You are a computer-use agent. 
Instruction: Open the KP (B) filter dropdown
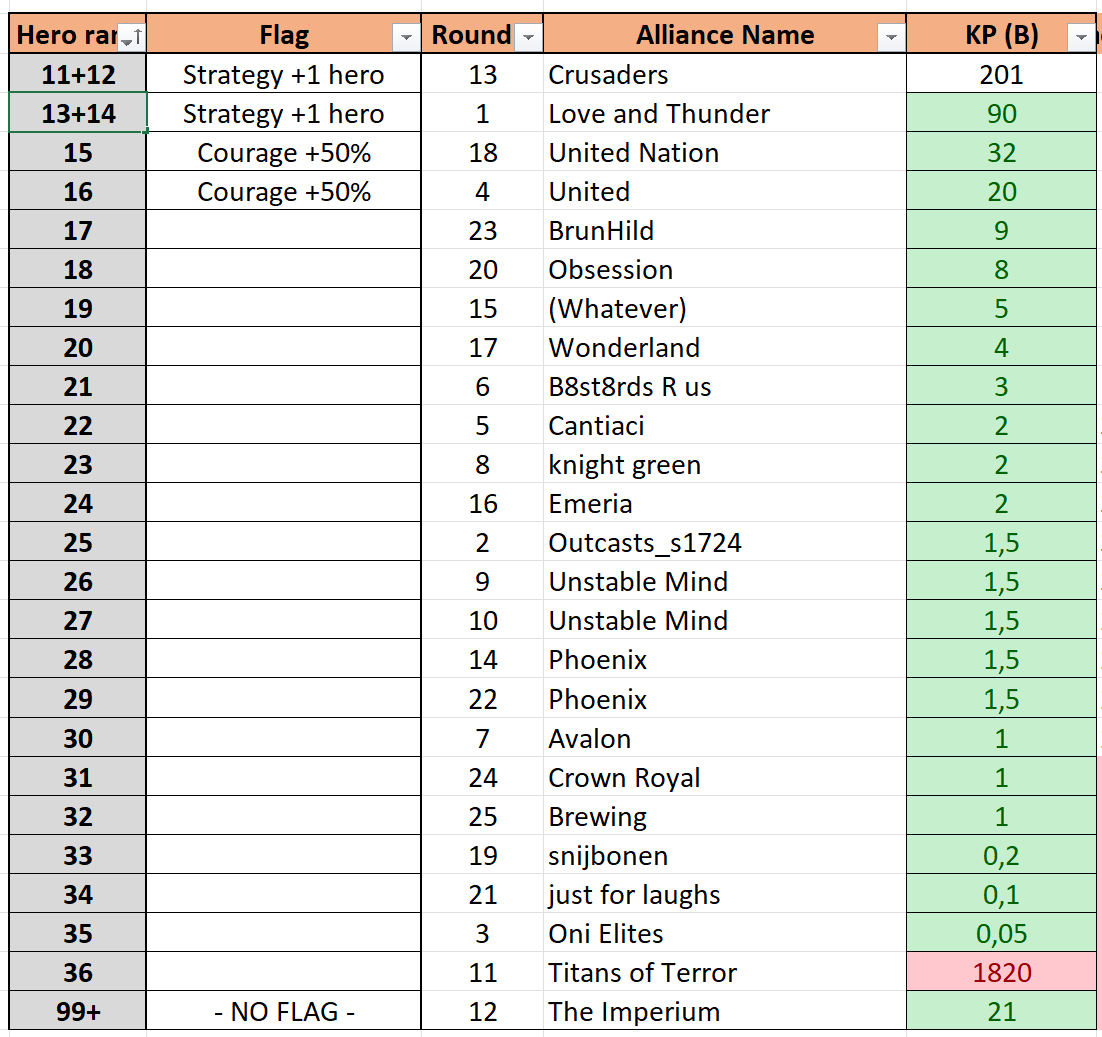click(1081, 38)
